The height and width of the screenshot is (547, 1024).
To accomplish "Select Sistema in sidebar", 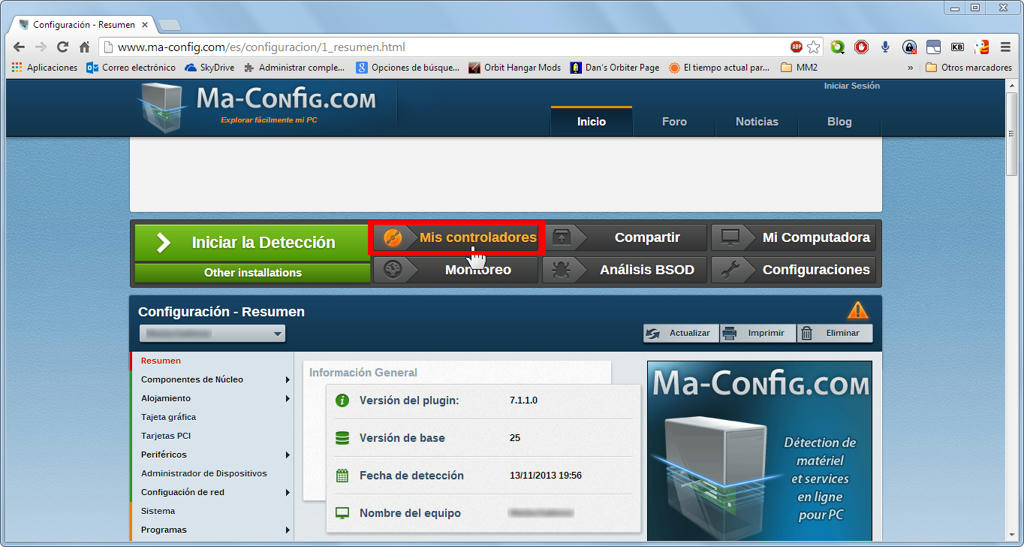I will pyautogui.click(x=158, y=511).
